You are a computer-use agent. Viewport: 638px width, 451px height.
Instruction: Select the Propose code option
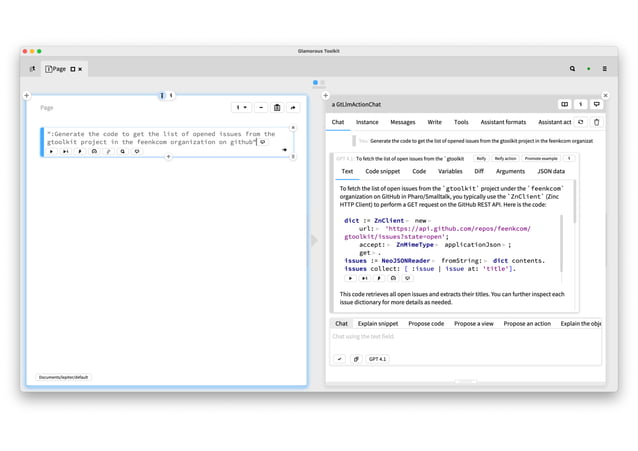(x=426, y=324)
